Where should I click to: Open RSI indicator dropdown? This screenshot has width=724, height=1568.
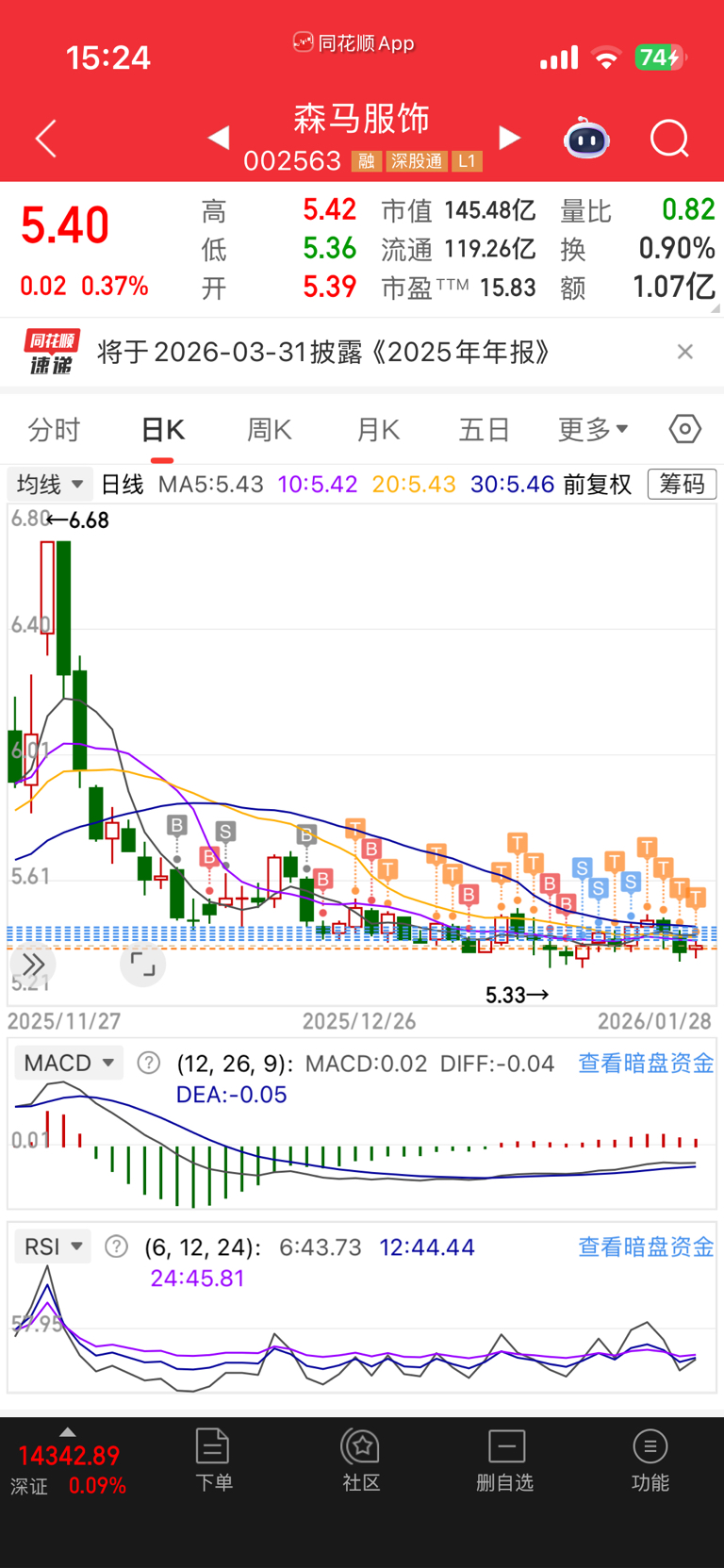pyautogui.click(x=53, y=1246)
